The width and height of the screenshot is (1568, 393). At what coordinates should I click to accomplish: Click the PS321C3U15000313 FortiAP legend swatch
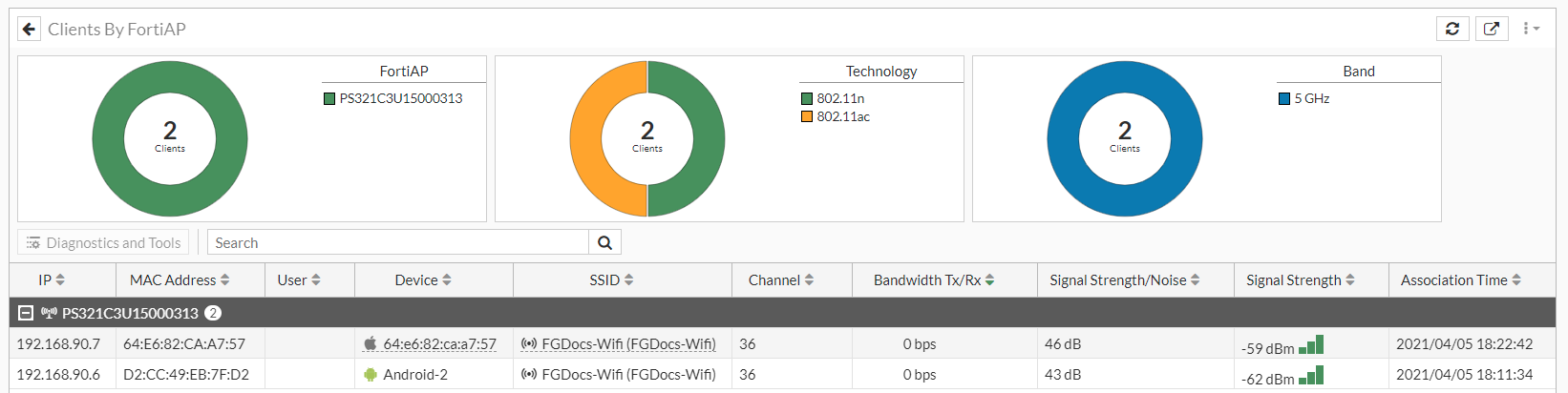point(329,98)
